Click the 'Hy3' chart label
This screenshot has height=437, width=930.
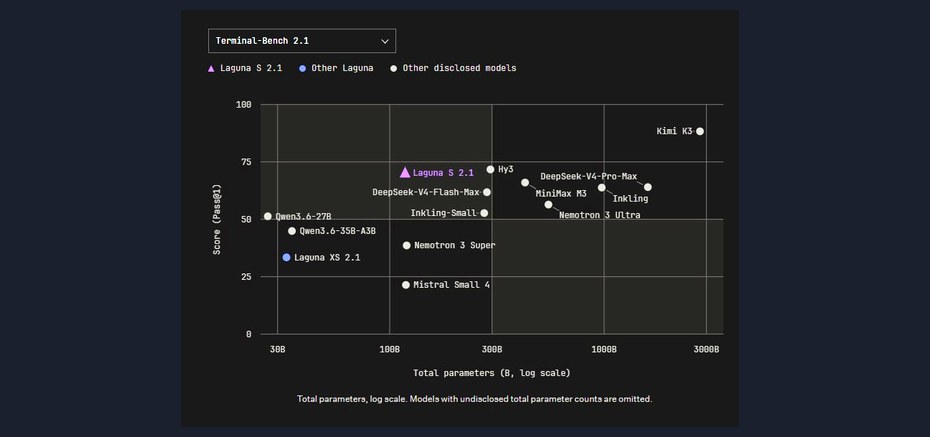click(505, 170)
